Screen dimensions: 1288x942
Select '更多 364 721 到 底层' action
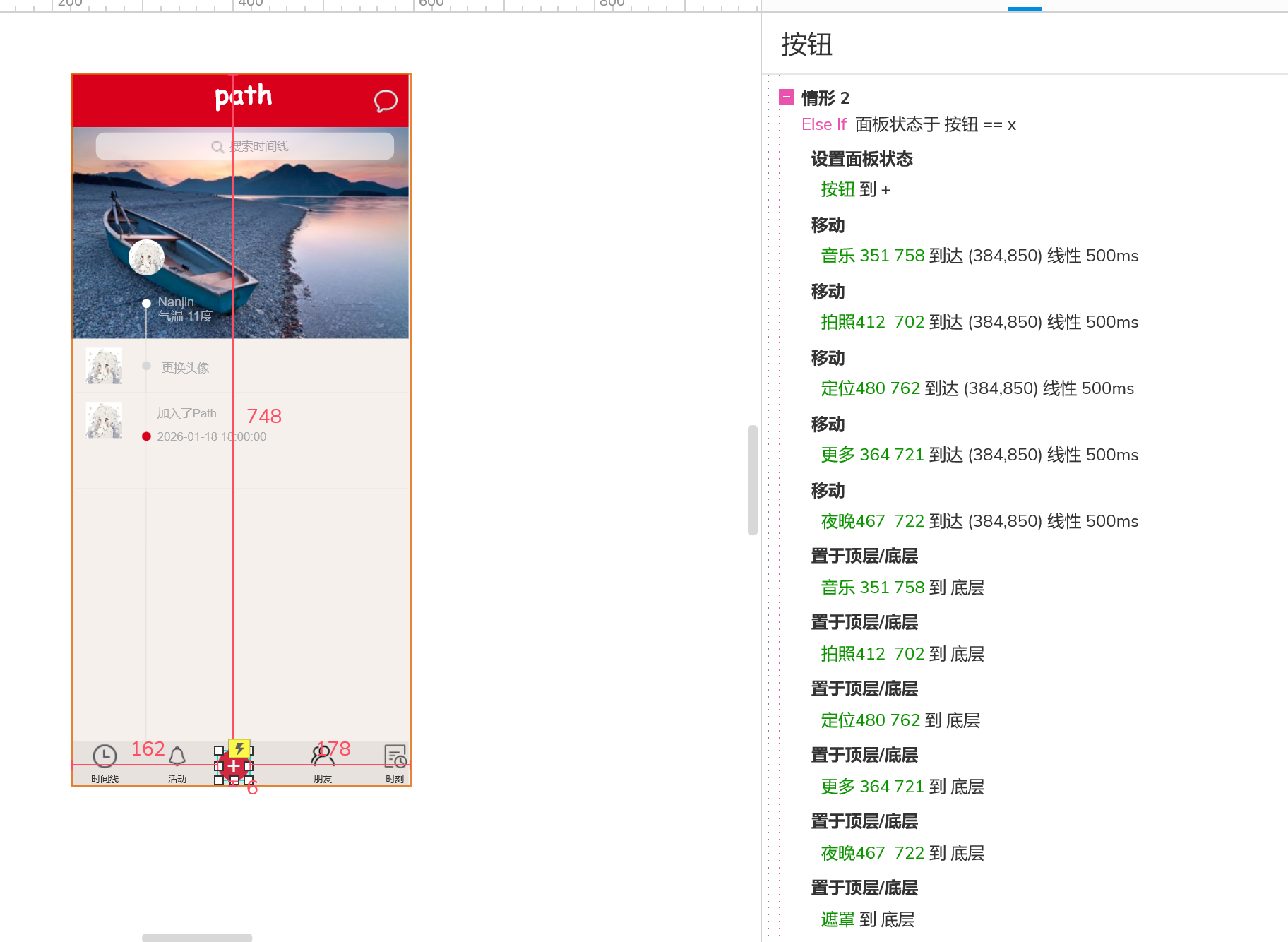pos(902,787)
